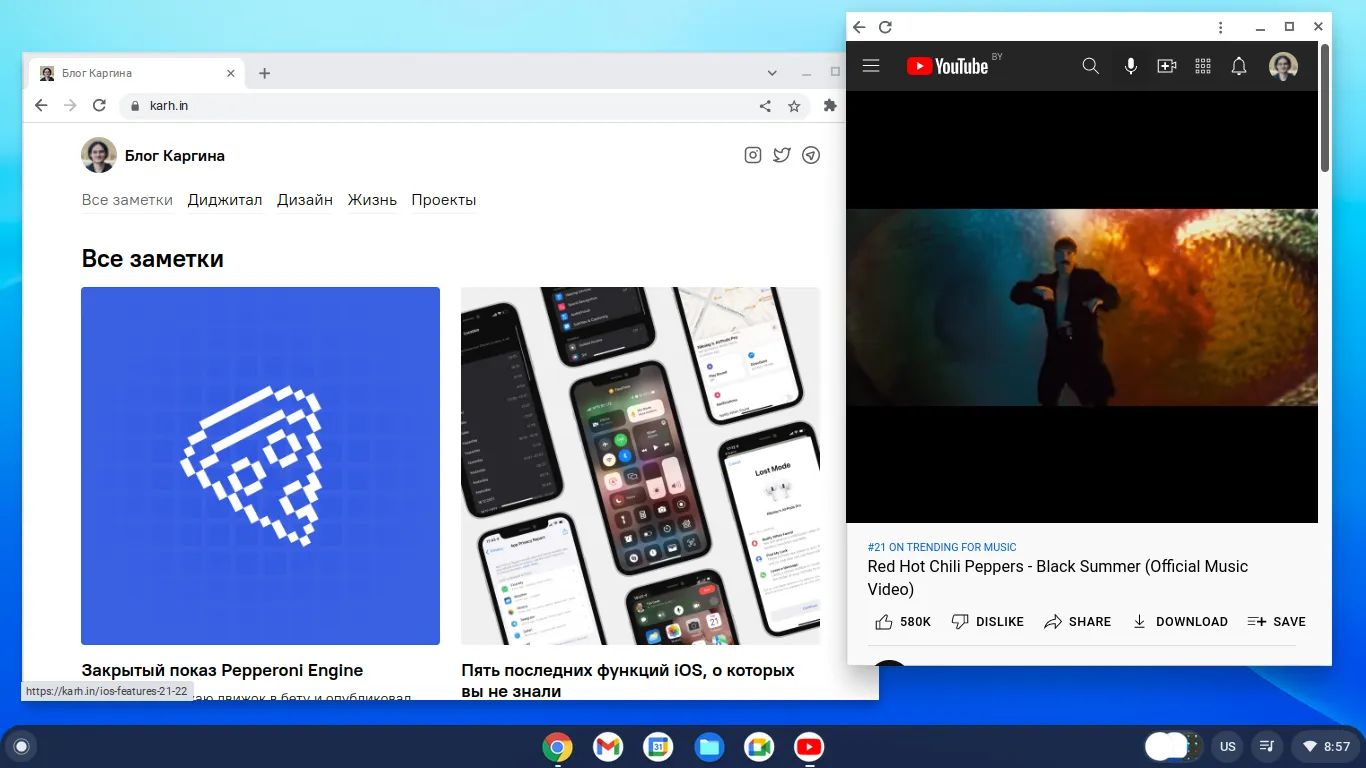Close the Блог Каргина tab

click(231, 73)
